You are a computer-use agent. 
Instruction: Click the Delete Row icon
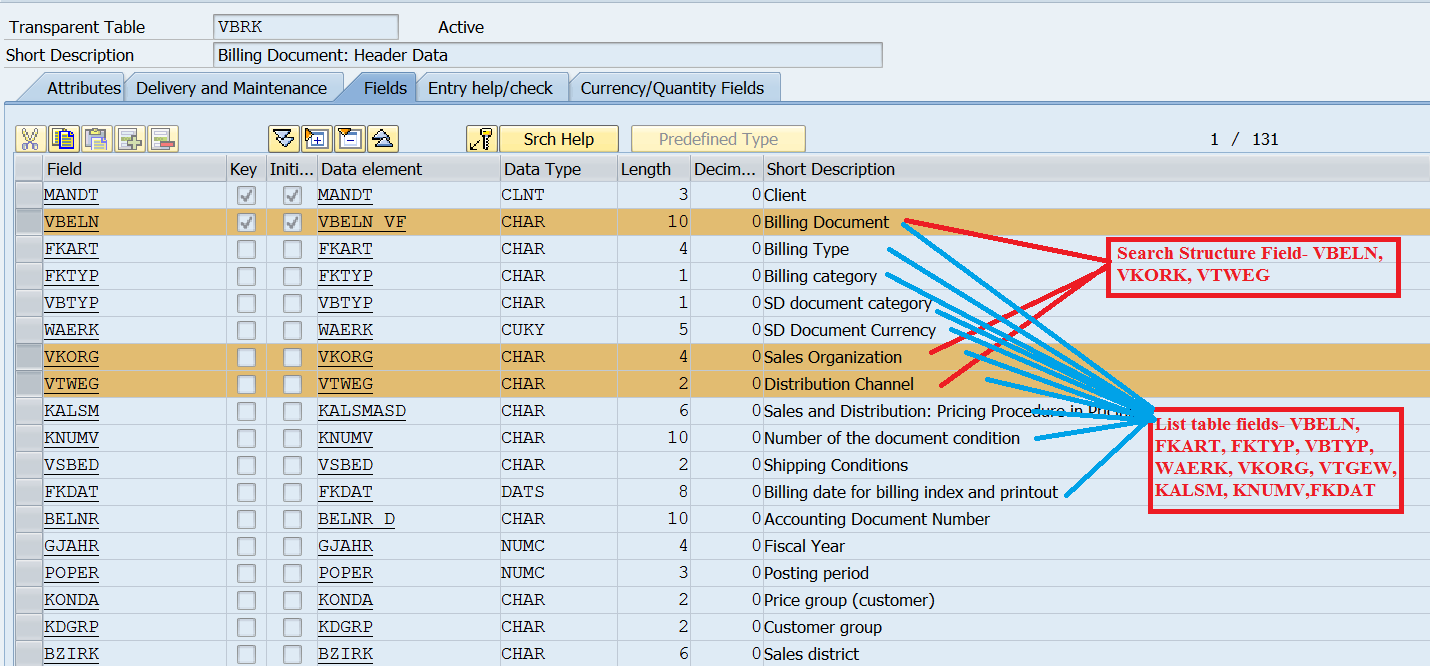(162, 139)
